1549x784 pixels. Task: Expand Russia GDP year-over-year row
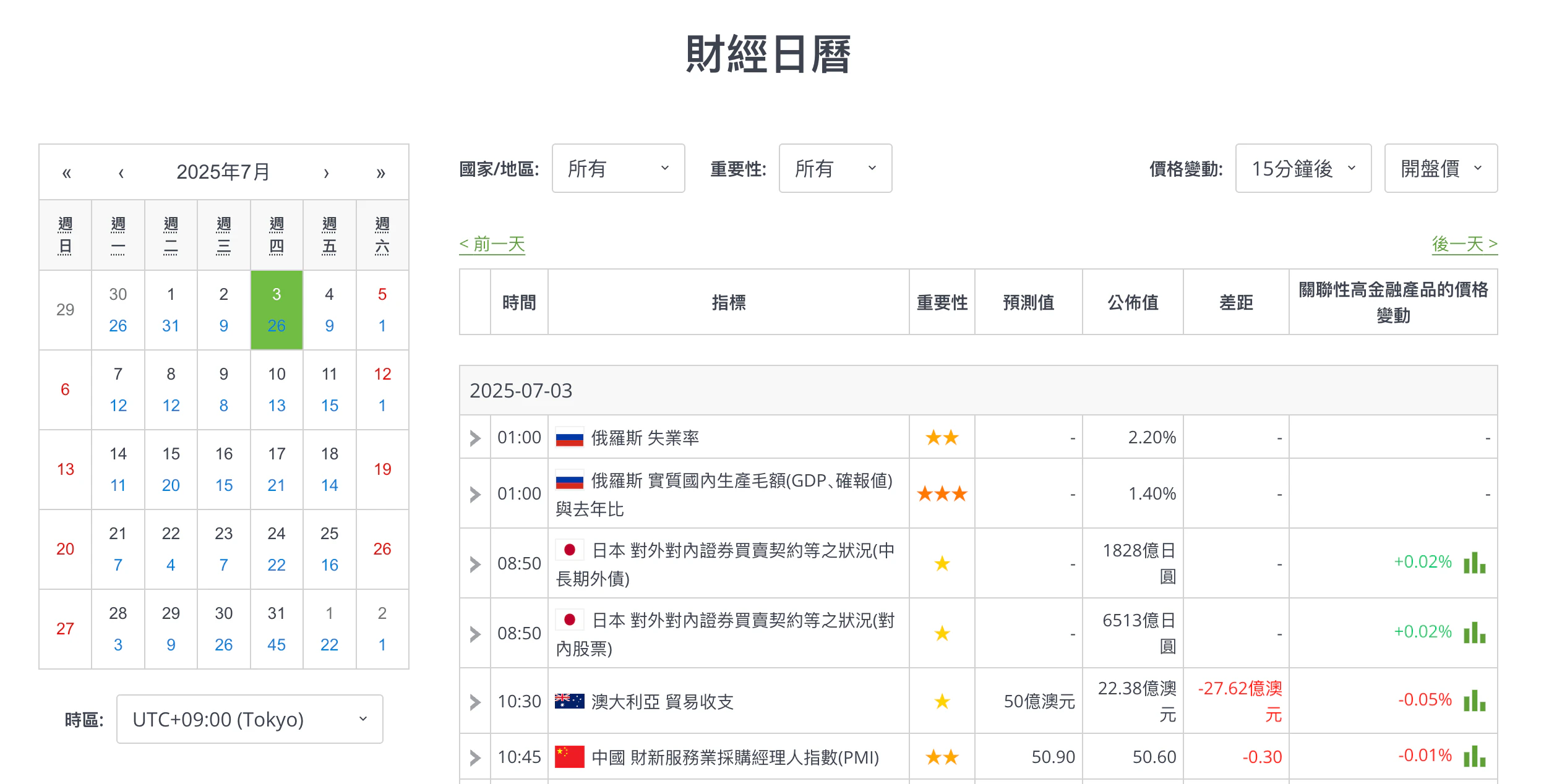(475, 494)
